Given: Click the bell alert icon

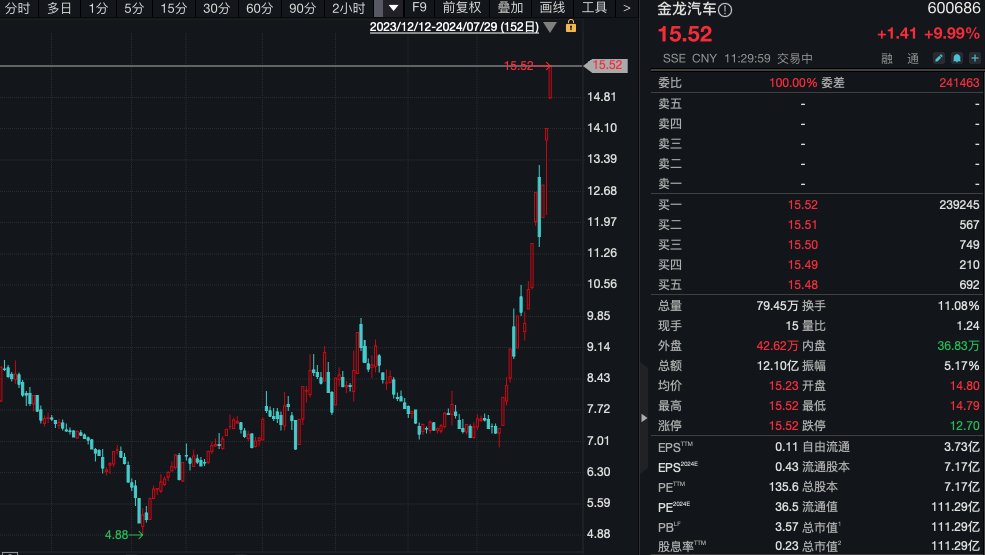Looking at the screenshot, I should click(x=957, y=59).
